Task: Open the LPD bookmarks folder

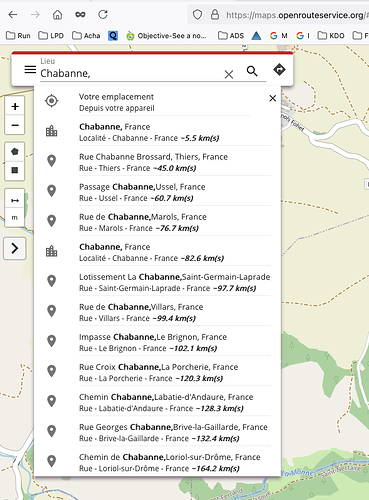Action: tap(51, 35)
